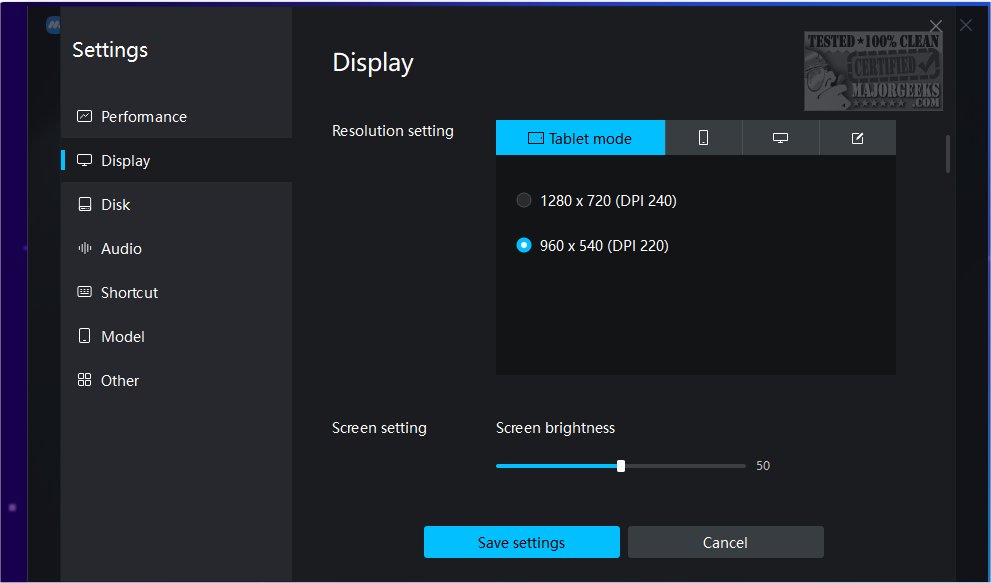Click the settings vertical scrollbar thumb
The height and width of the screenshot is (583, 991).
[x=947, y=154]
